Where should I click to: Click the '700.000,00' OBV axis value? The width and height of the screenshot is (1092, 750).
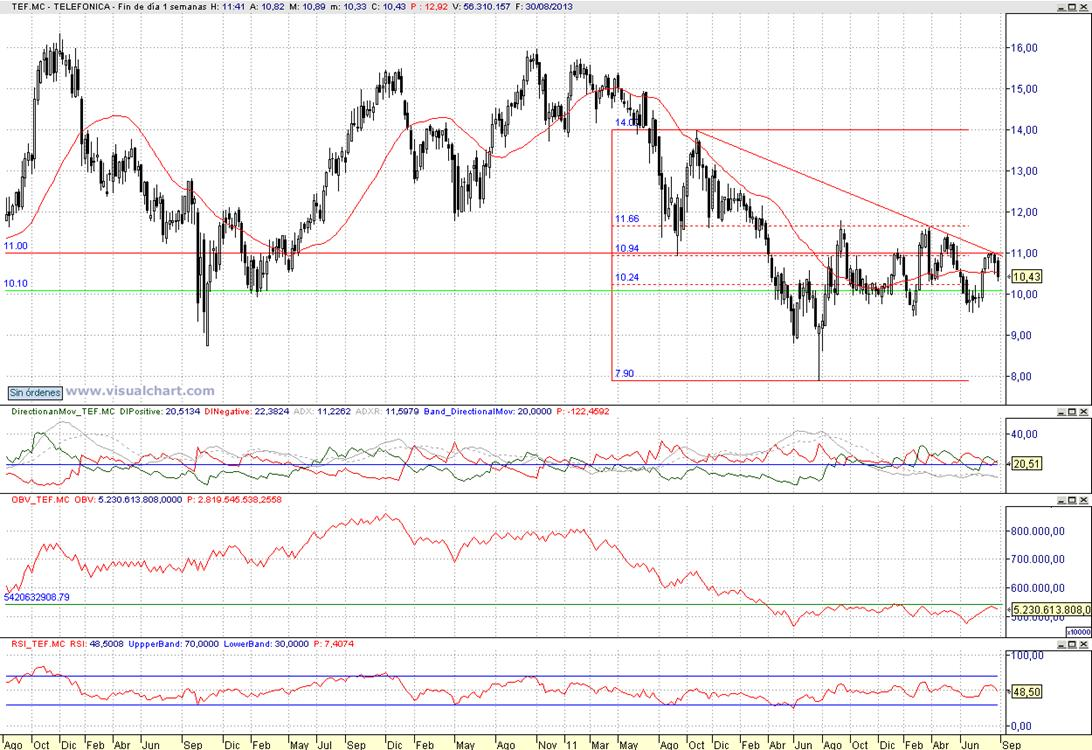[1038, 558]
